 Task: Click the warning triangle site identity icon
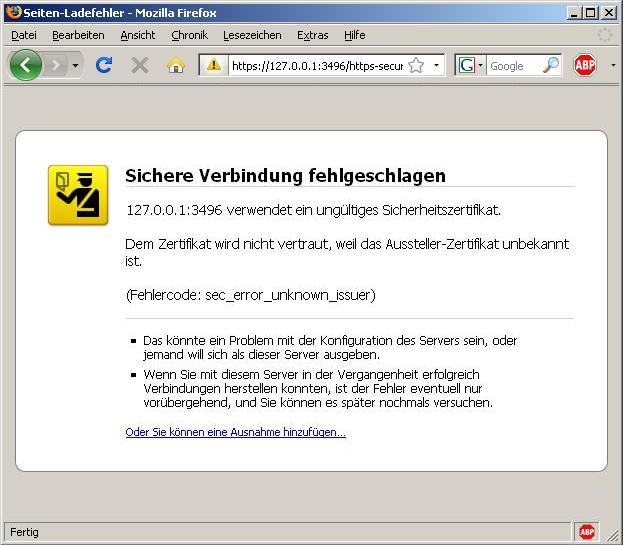click(213, 66)
